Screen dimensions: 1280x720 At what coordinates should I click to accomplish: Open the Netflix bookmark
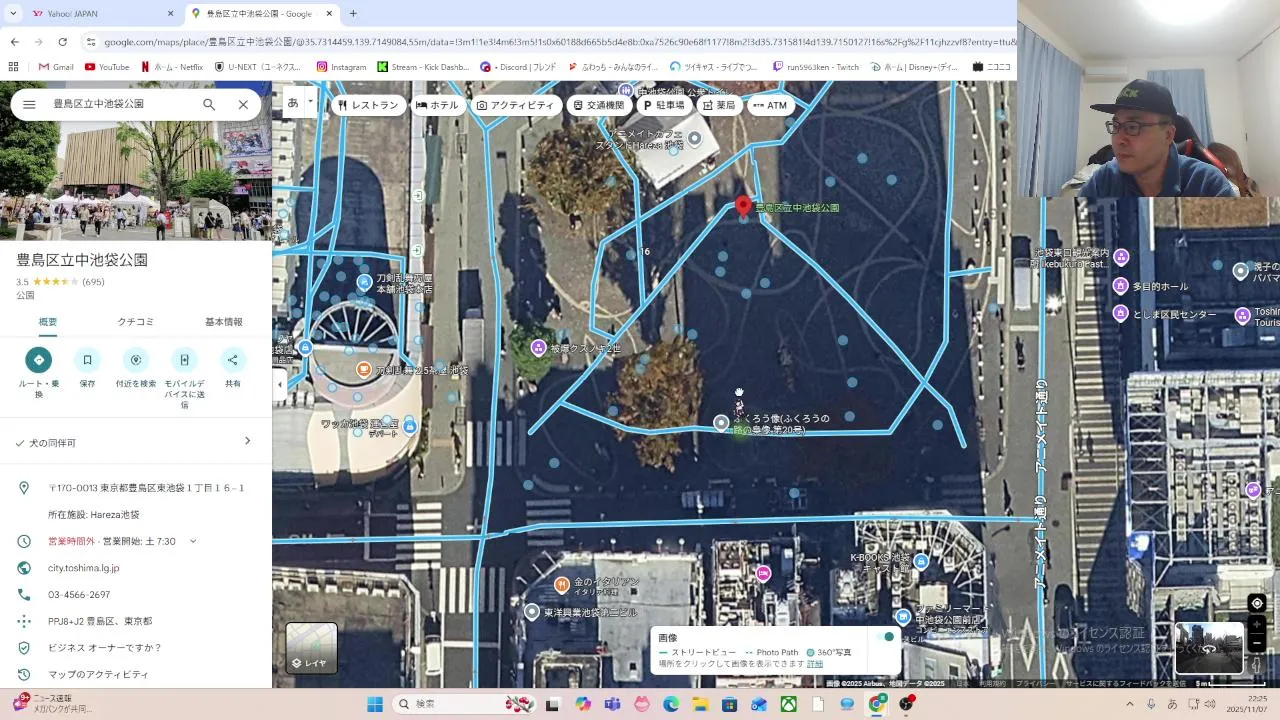pyautogui.click(x=172, y=67)
